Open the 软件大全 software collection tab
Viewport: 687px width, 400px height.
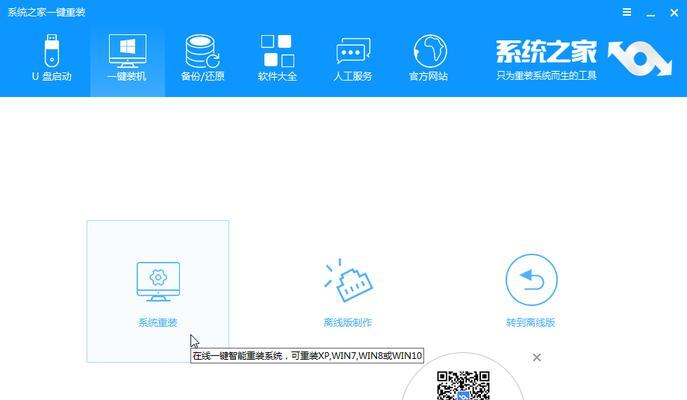[277, 58]
